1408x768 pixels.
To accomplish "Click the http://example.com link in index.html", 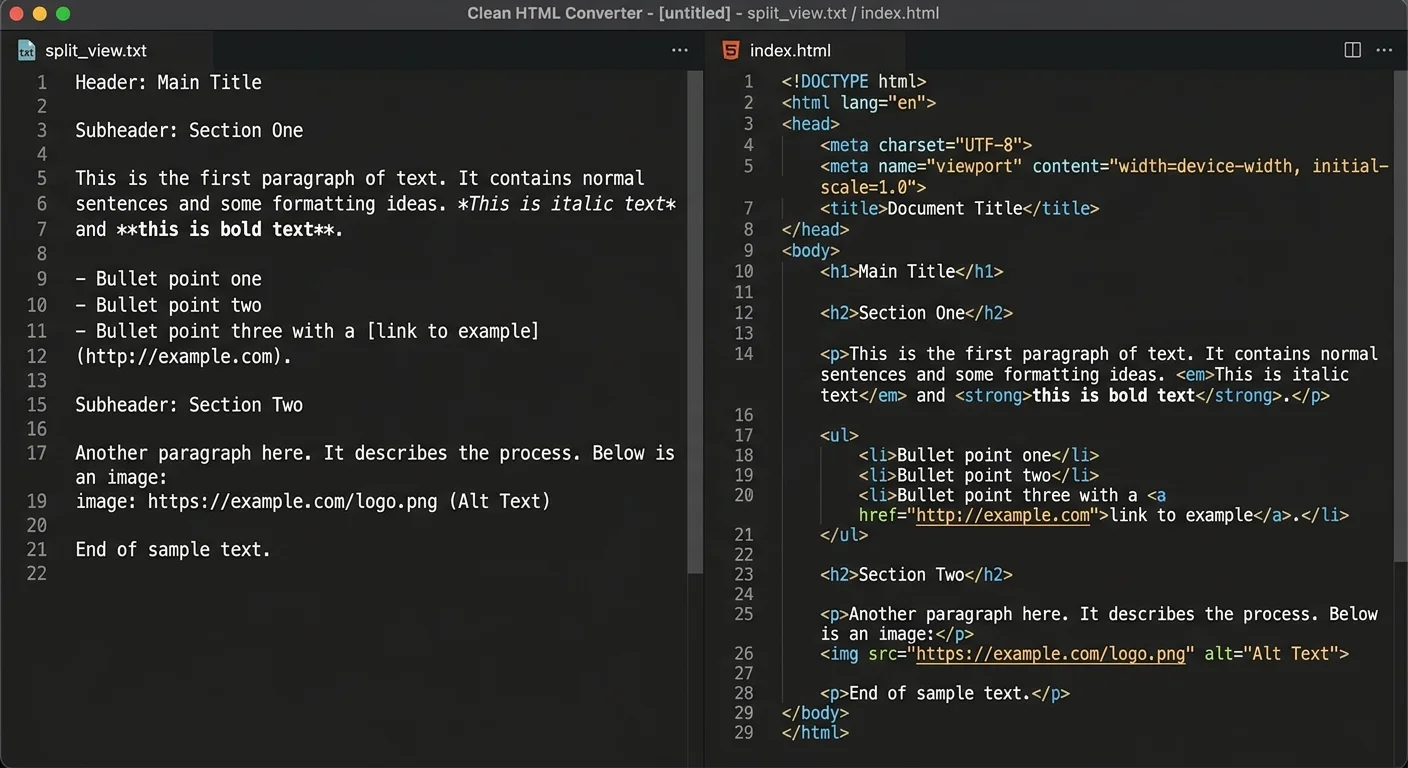I will coord(1003,516).
